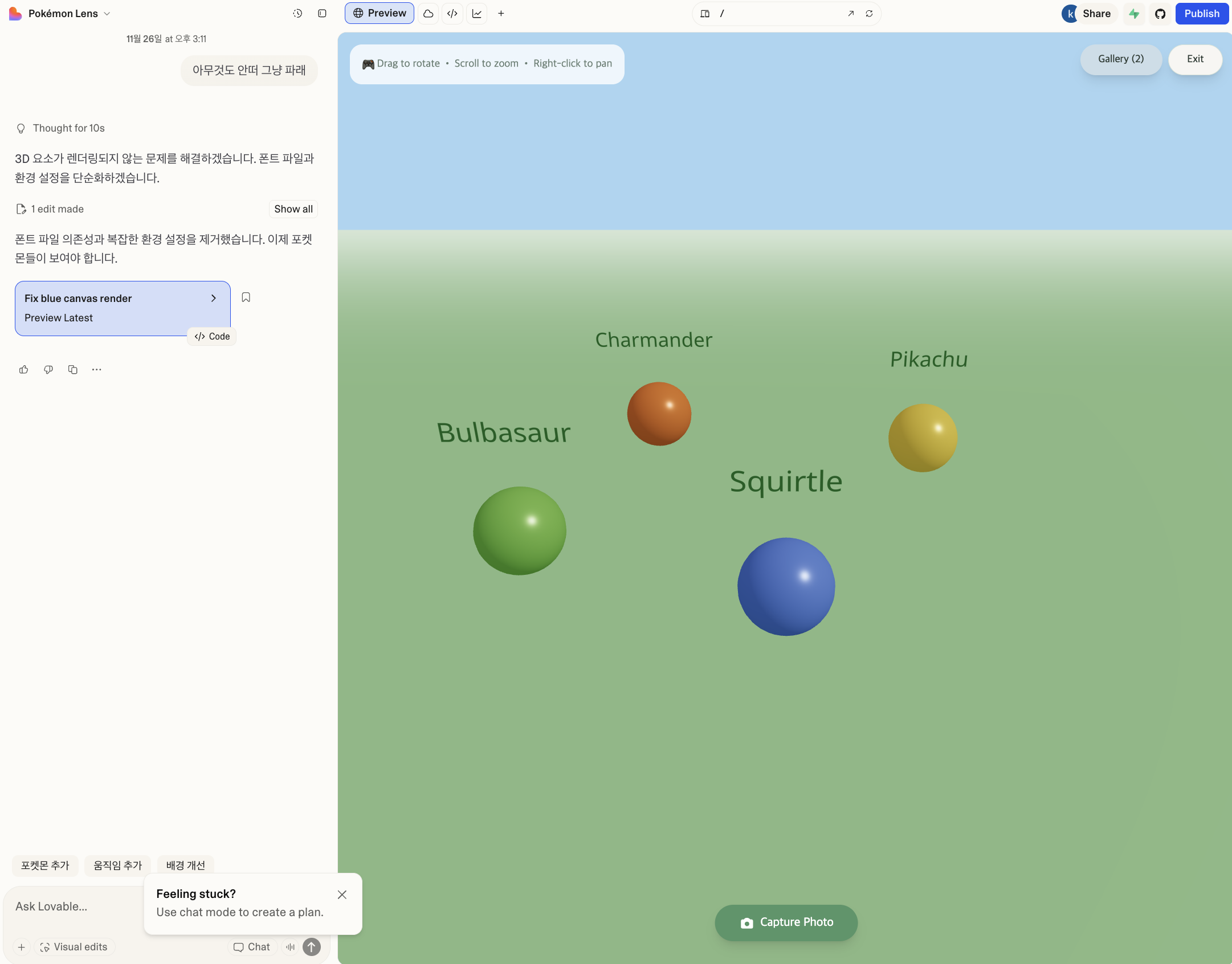
Task: Open the GitHub integration icon
Action: [1160, 13]
